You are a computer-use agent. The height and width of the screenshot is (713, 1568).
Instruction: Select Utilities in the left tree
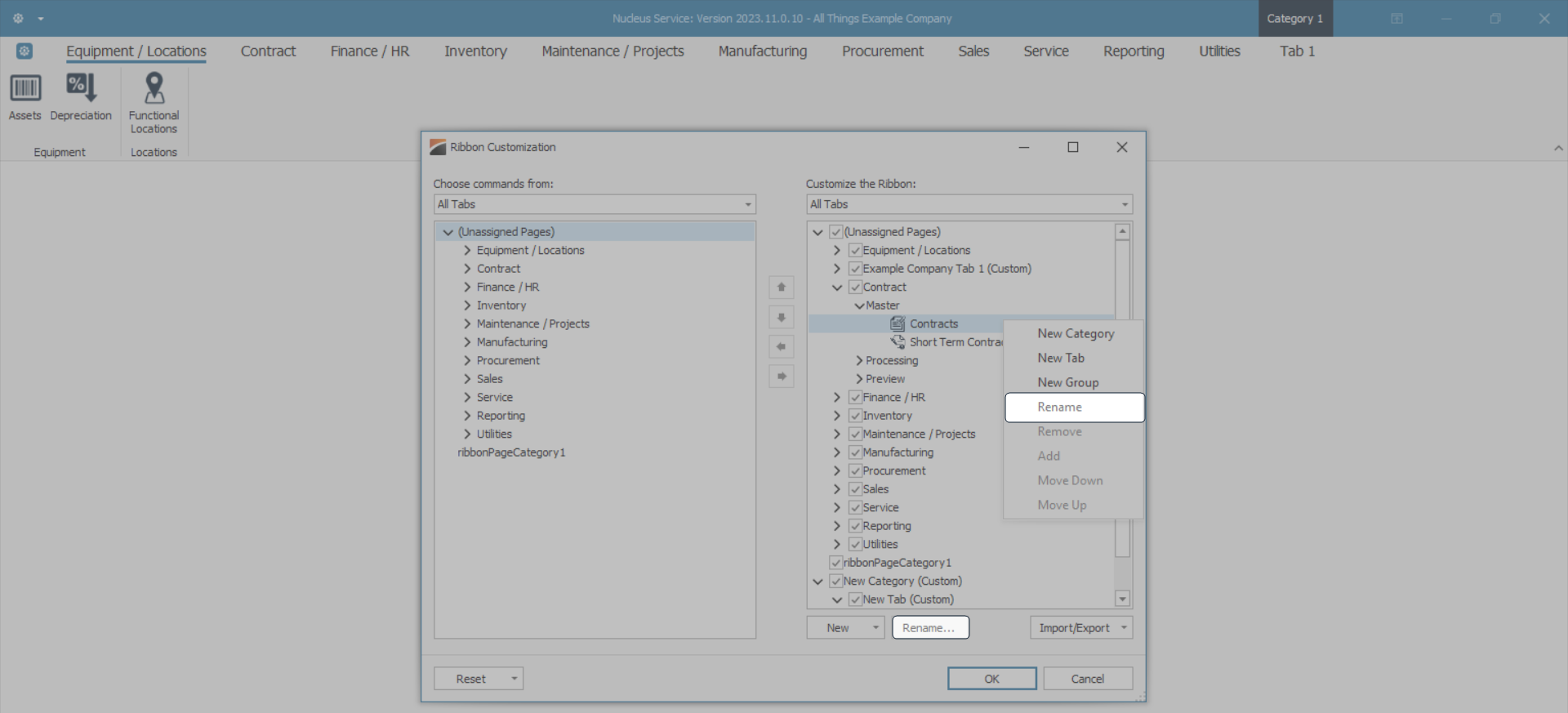(x=494, y=434)
